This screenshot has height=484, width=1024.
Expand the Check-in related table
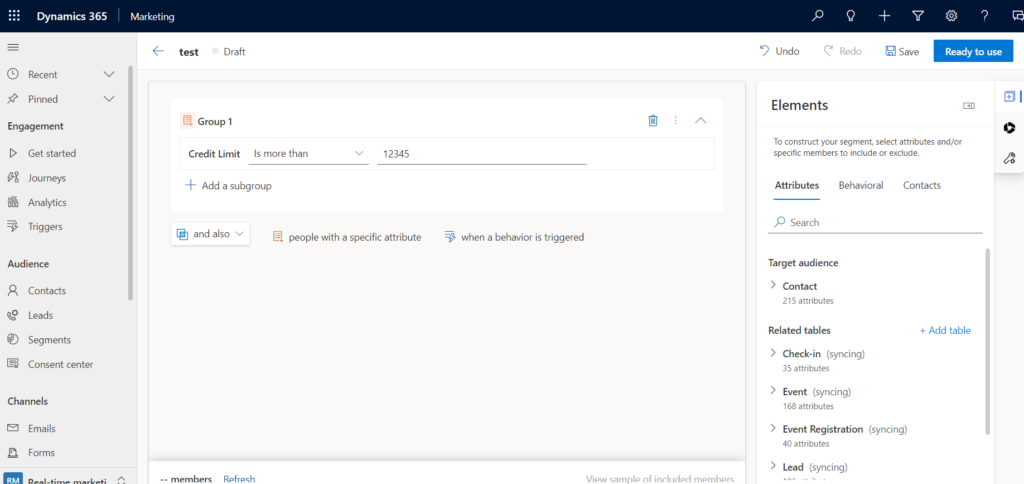773,353
